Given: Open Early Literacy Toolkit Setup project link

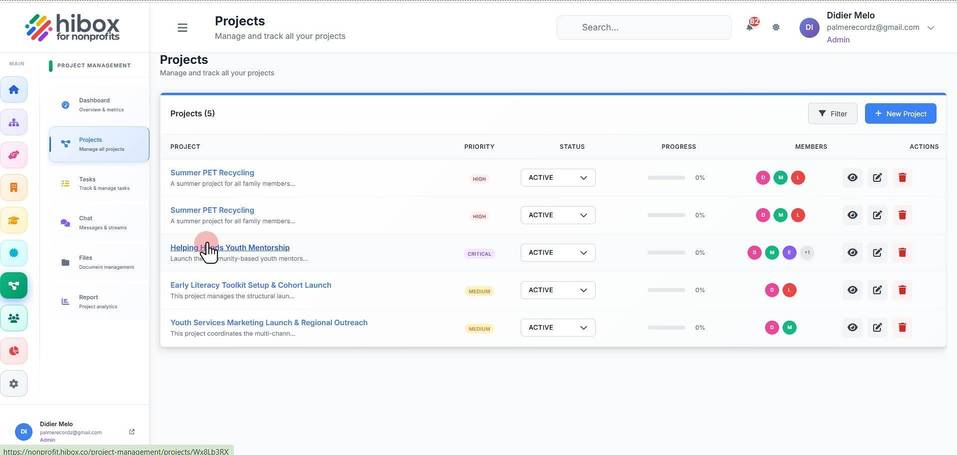Looking at the screenshot, I should (251, 285).
